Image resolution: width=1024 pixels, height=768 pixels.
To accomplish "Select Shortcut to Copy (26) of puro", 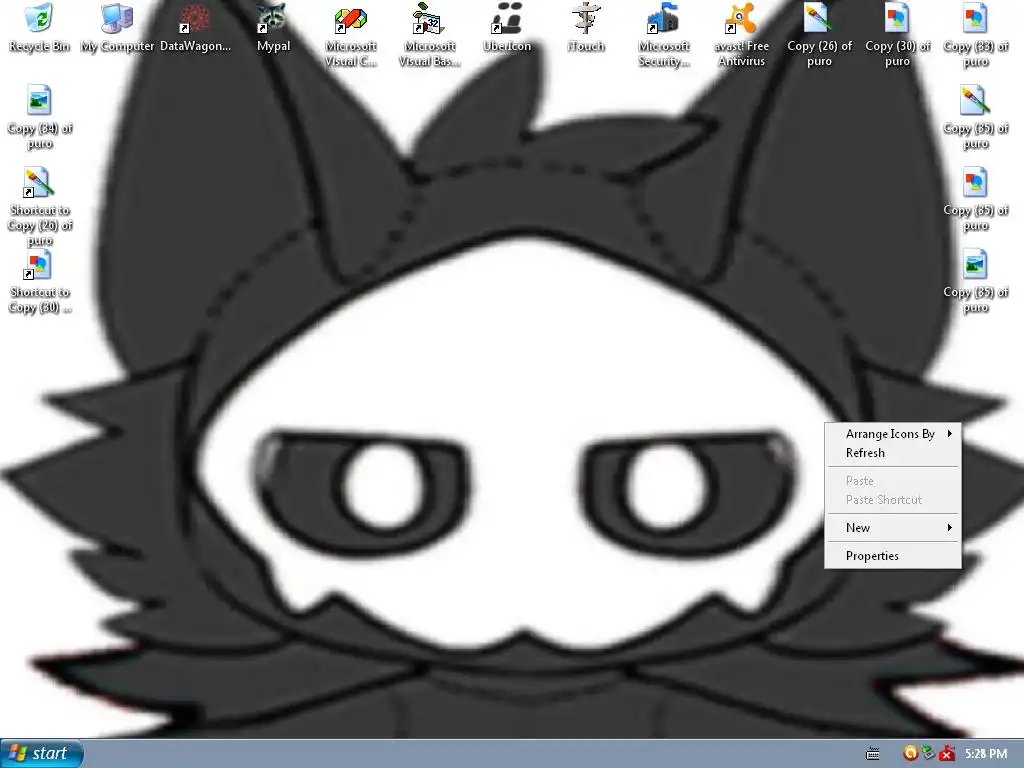I will (40, 207).
